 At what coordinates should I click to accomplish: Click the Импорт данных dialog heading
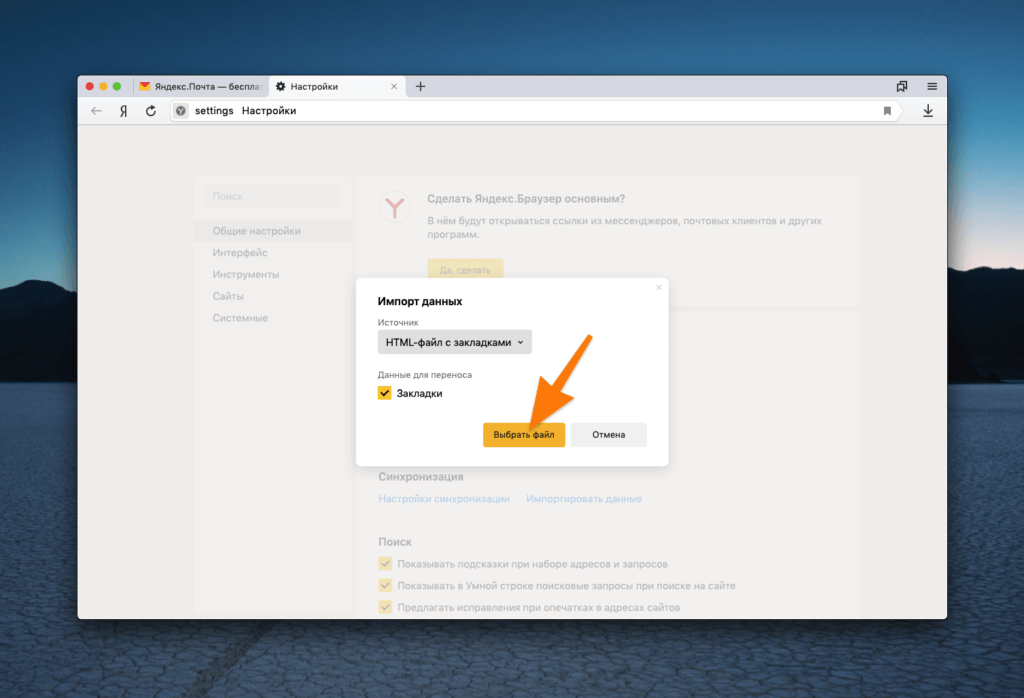click(x=420, y=301)
